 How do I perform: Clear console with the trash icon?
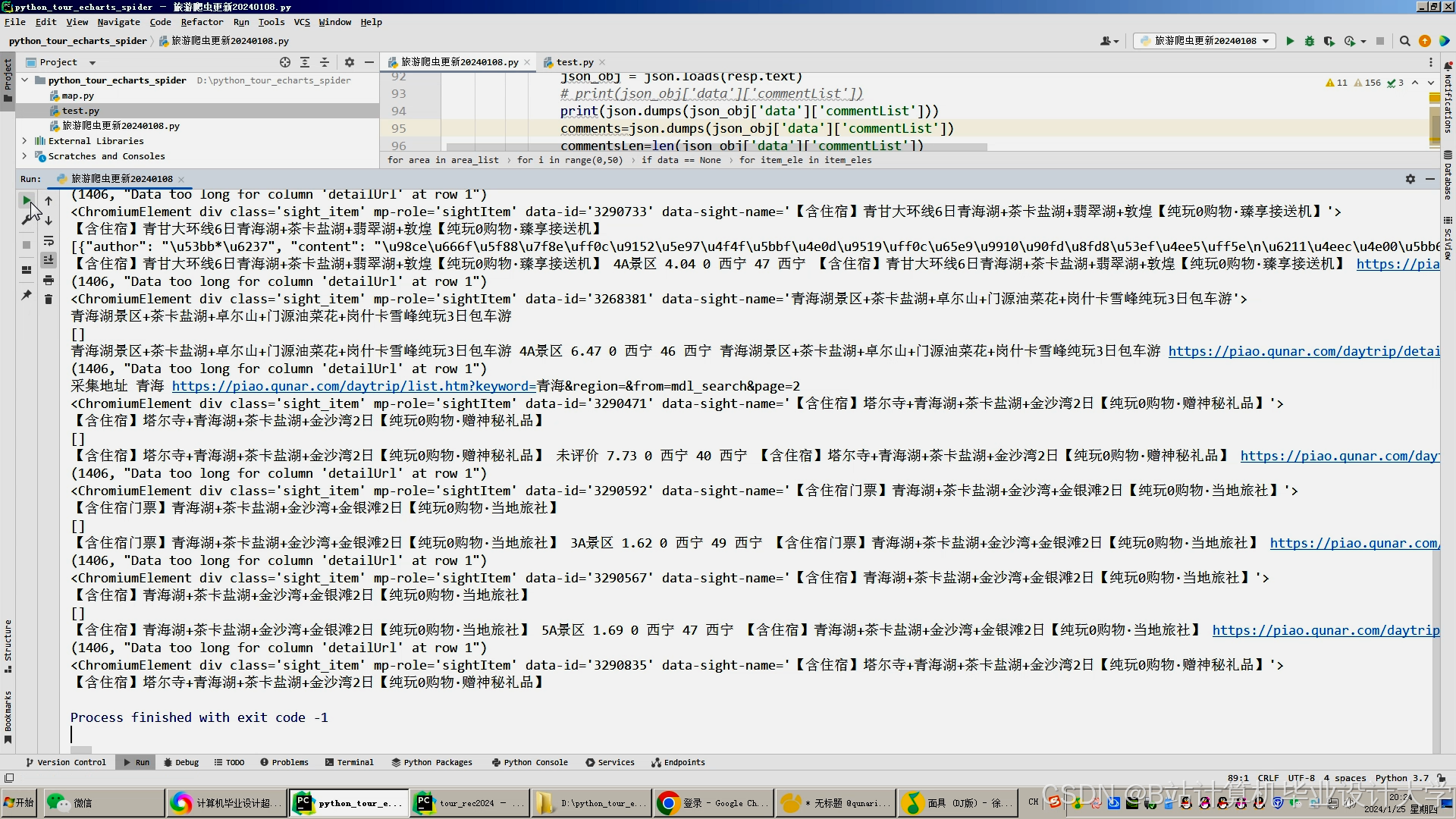(x=49, y=300)
